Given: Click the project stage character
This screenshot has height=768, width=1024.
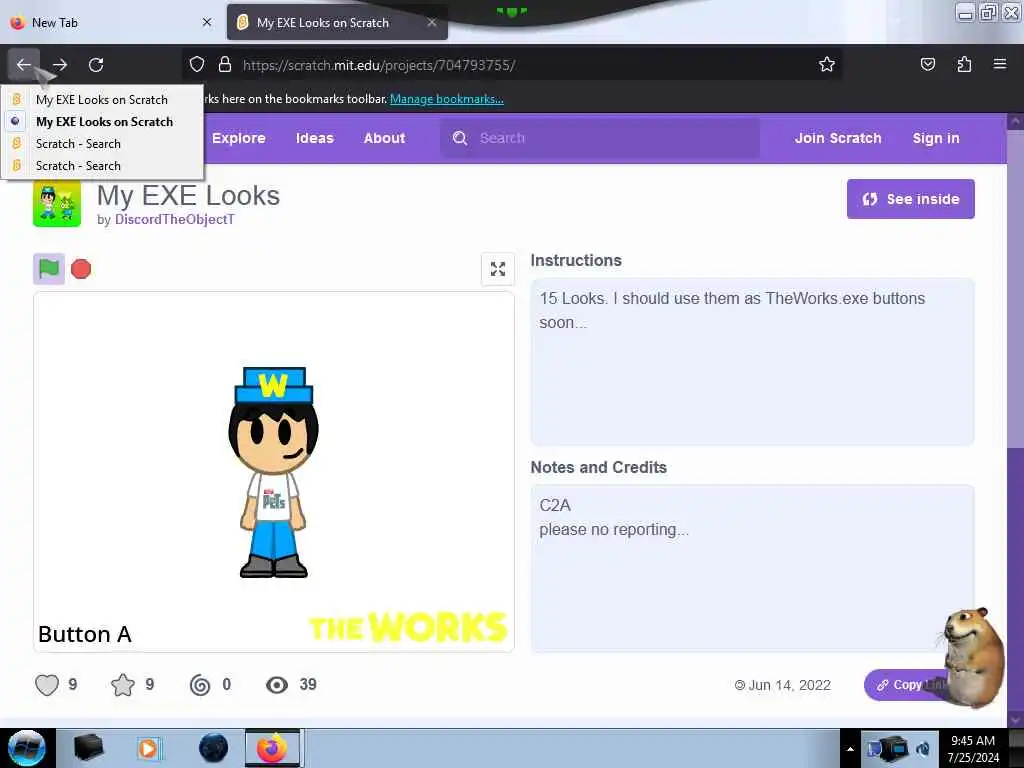Looking at the screenshot, I should [x=274, y=472].
